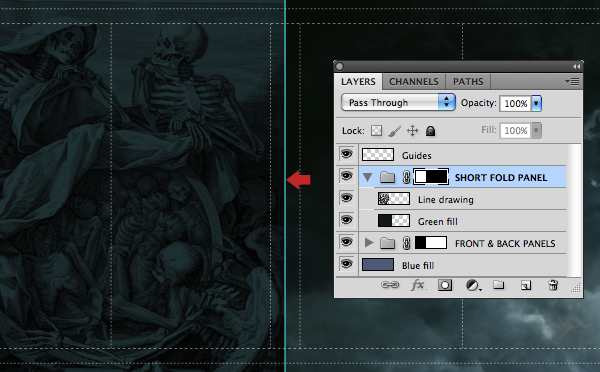Collapse the SHORT FOLD PANEL group triangle
The width and height of the screenshot is (600, 372).
click(368, 178)
